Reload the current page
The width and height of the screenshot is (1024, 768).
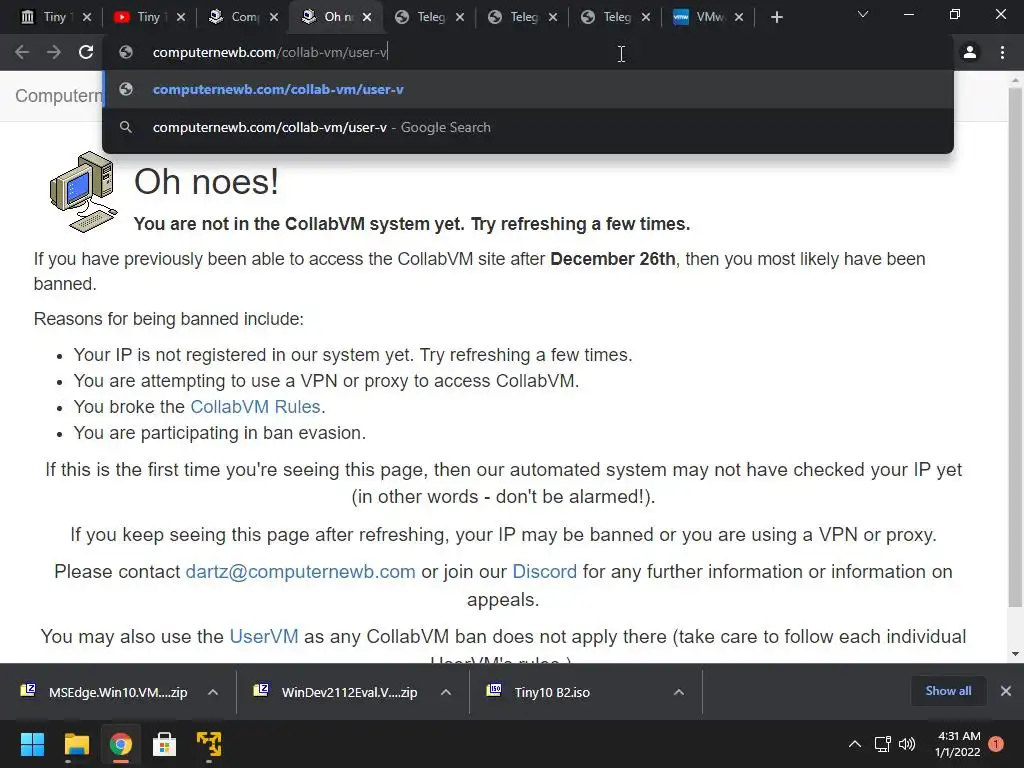pyautogui.click(x=86, y=52)
